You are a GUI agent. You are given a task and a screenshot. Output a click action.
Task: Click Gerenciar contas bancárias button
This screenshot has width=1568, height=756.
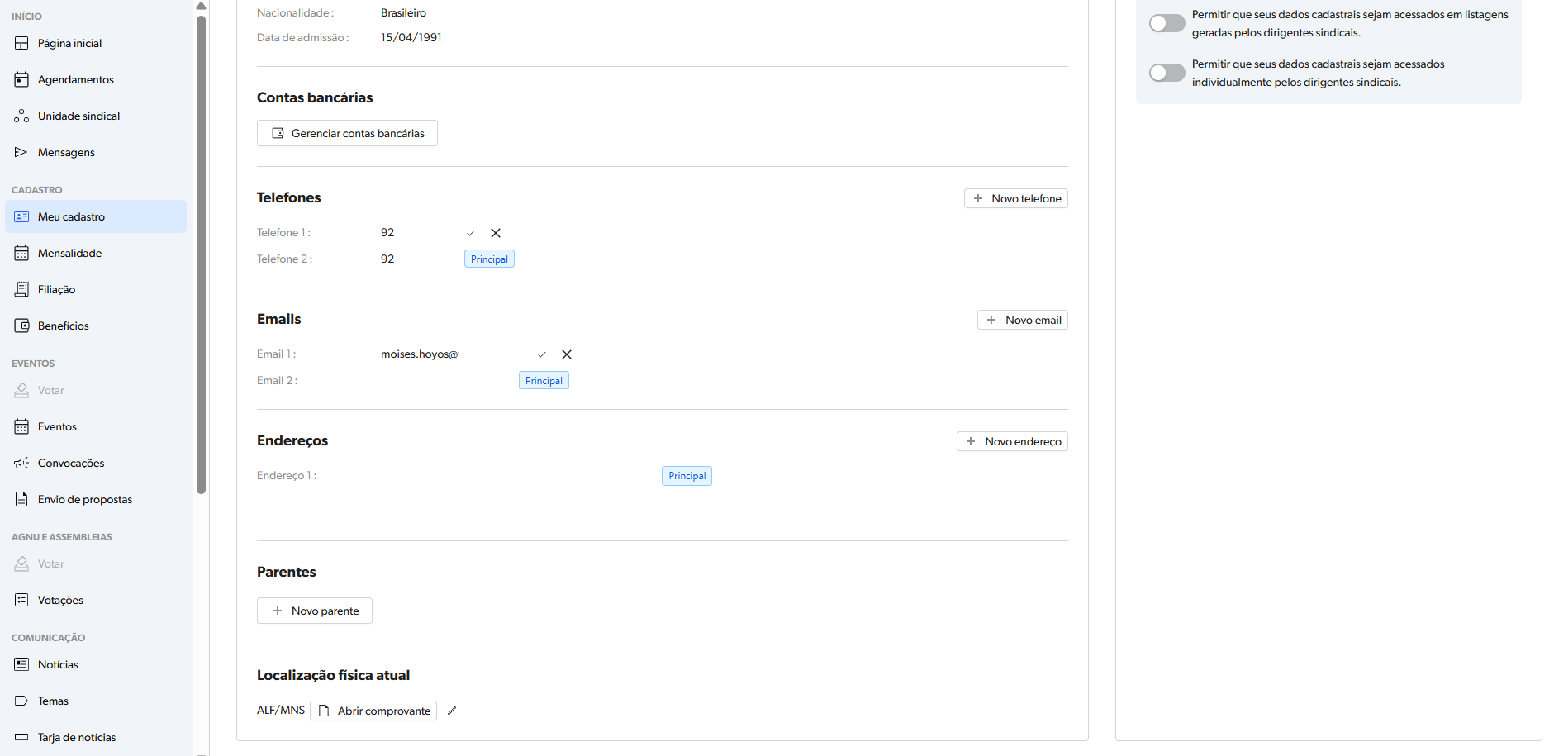point(347,133)
